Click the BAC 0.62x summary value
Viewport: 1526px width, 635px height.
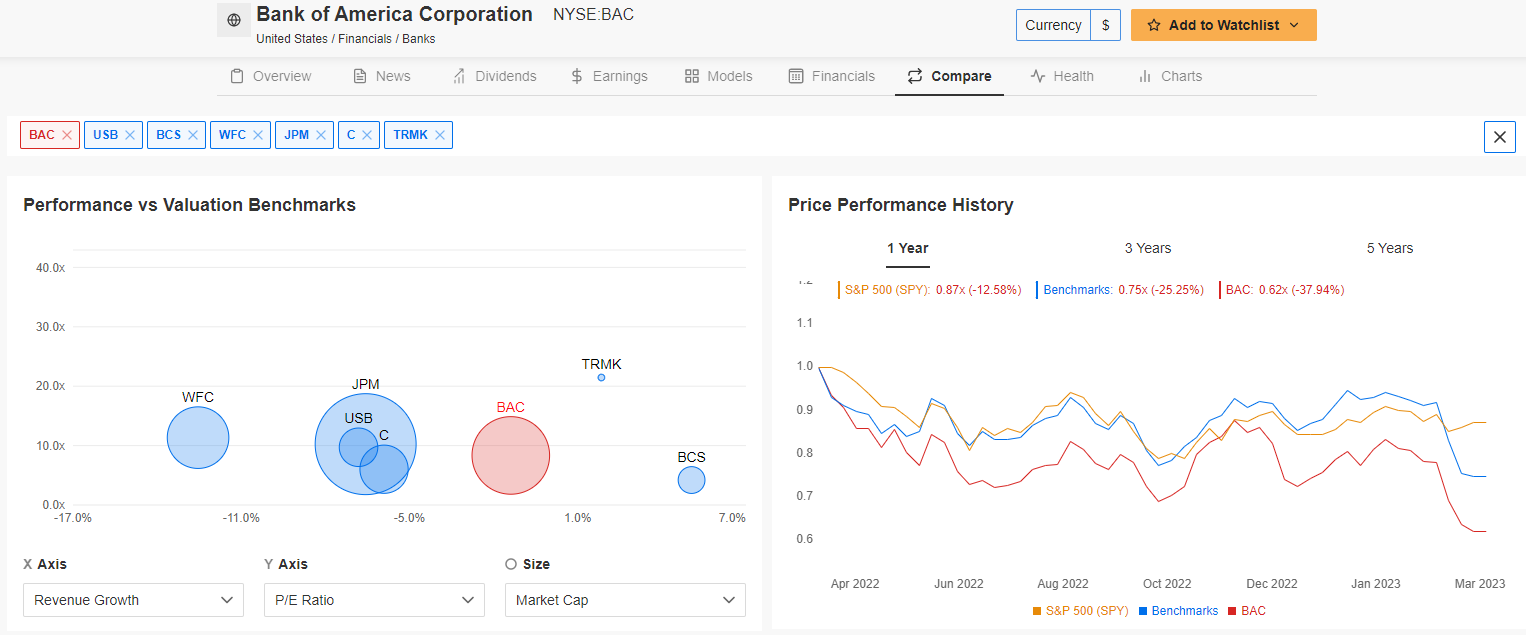click(1301, 290)
